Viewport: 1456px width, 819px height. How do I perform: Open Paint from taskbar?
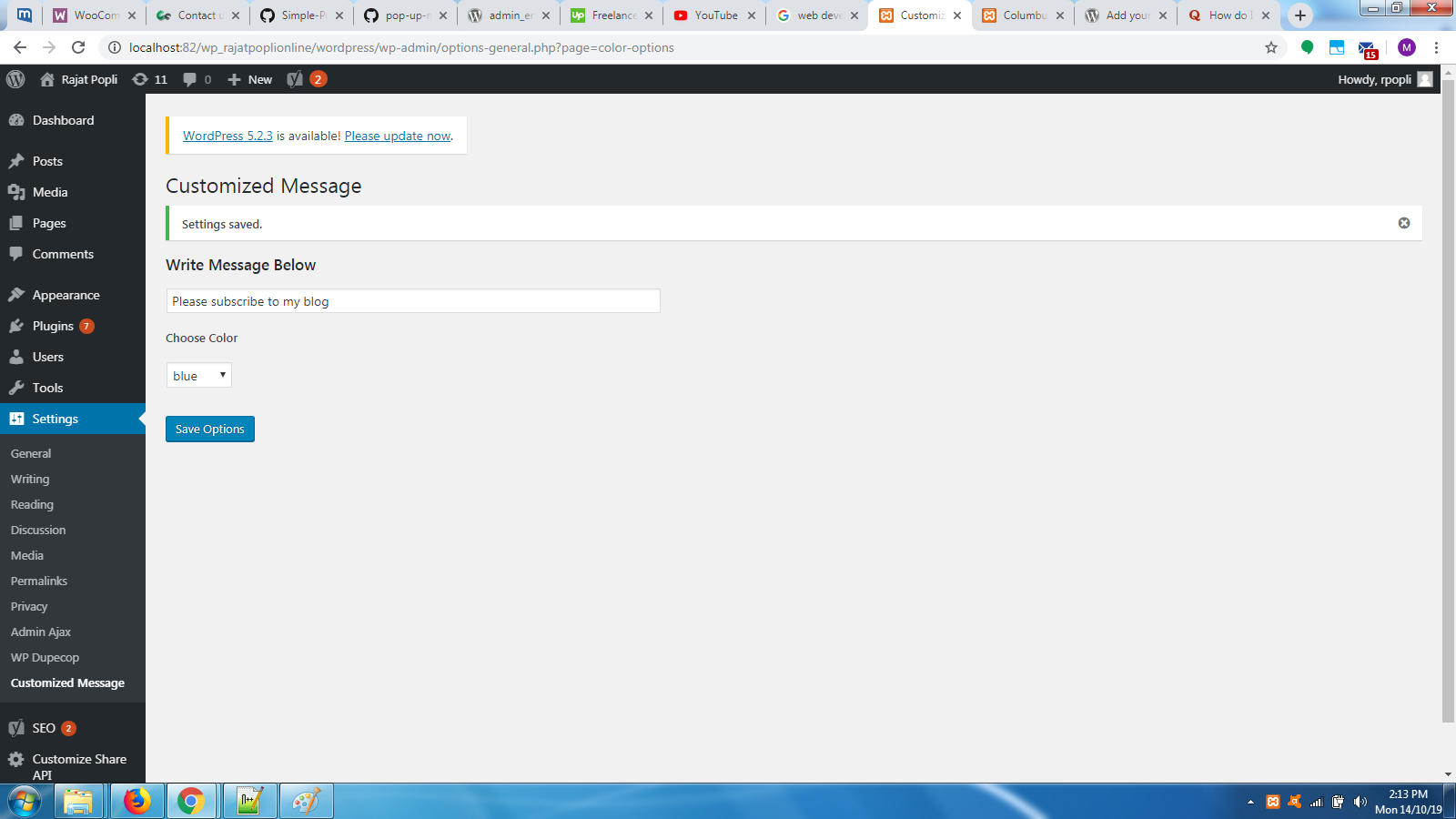click(x=307, y=802)
